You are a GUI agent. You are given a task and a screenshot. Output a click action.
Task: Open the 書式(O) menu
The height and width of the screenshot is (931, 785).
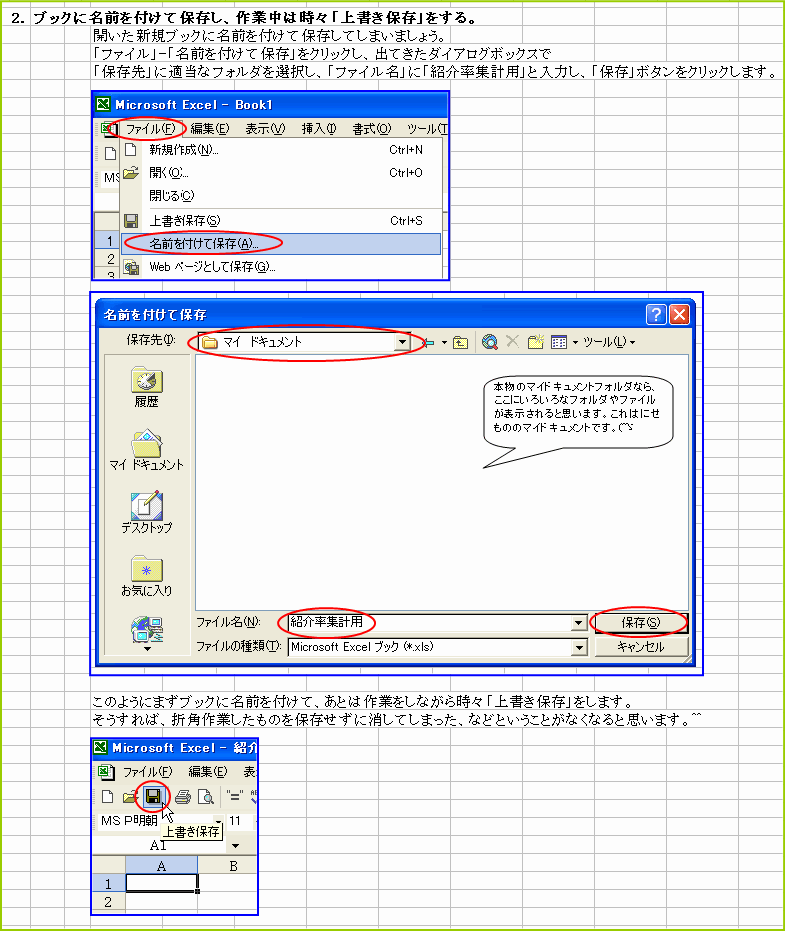[x=372, y=129]
